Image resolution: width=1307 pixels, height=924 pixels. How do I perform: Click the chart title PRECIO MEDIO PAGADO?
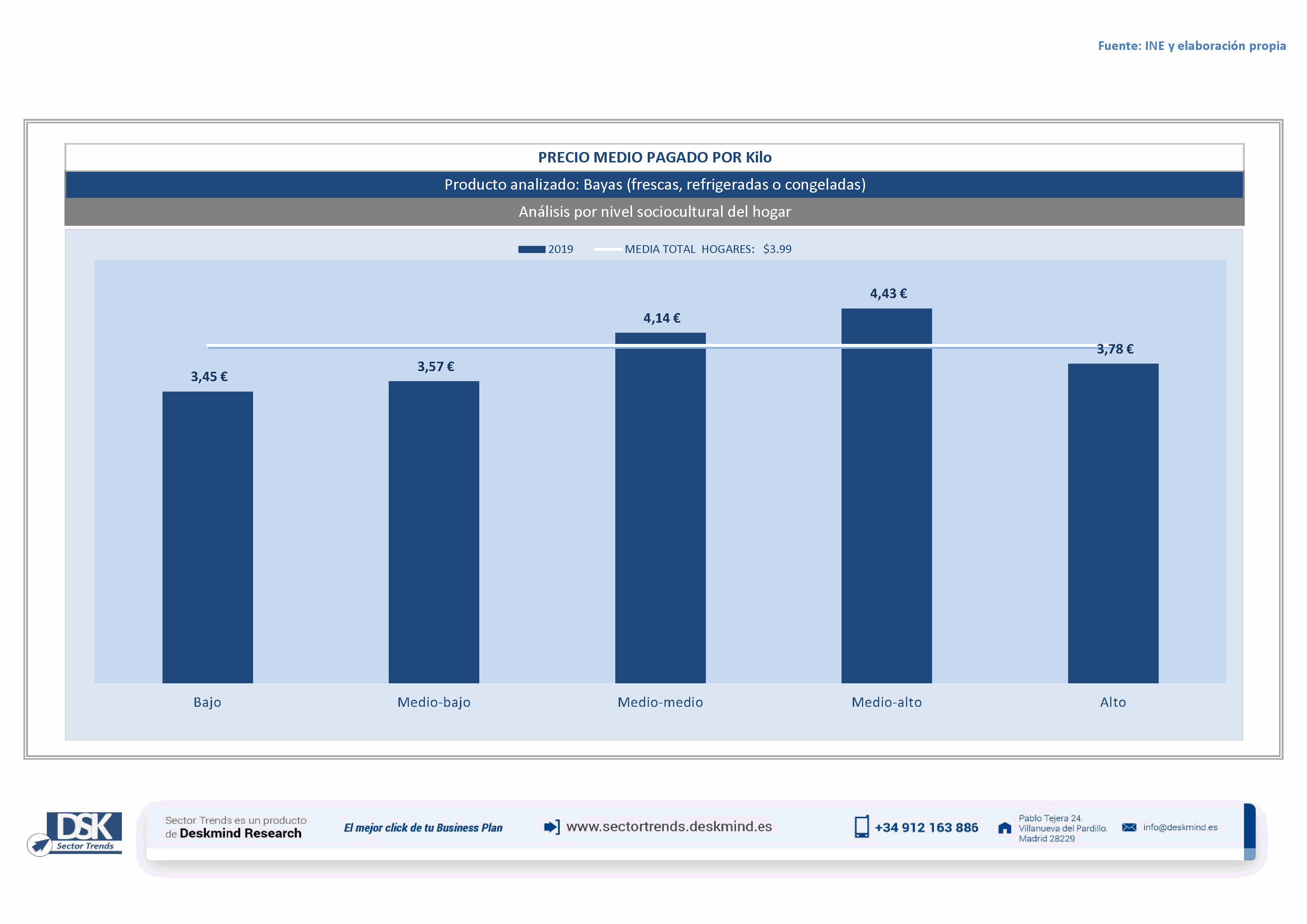pyautogui.click(x=655, y=158)
